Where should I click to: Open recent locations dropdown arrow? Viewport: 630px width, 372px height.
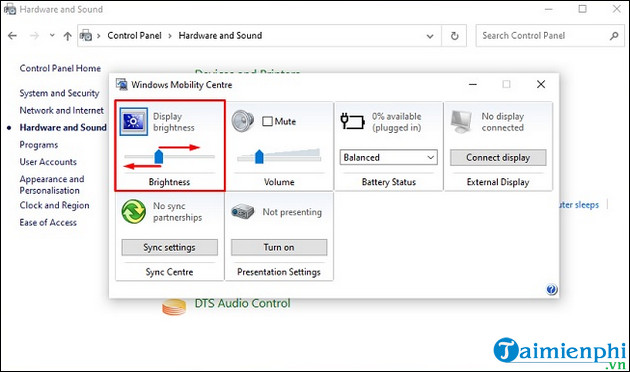pos(52,36)
